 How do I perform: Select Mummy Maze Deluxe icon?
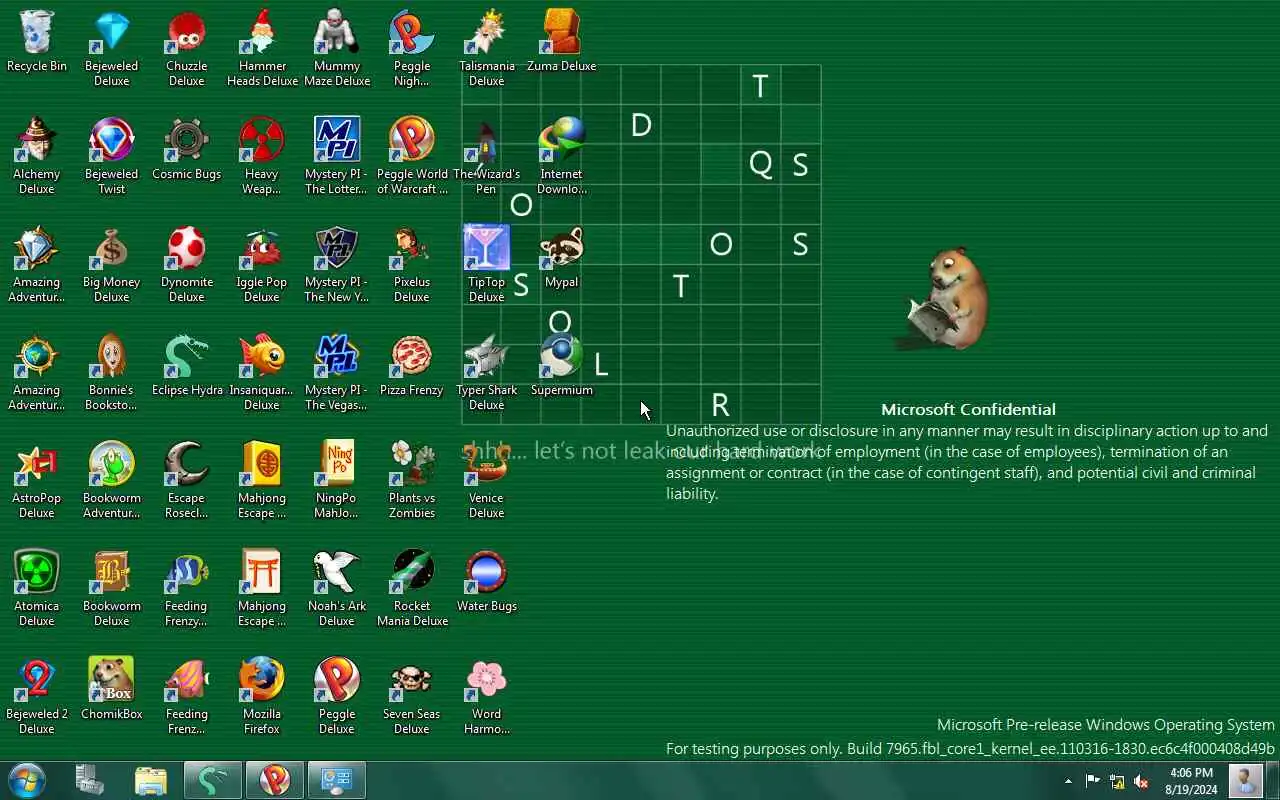337,48
